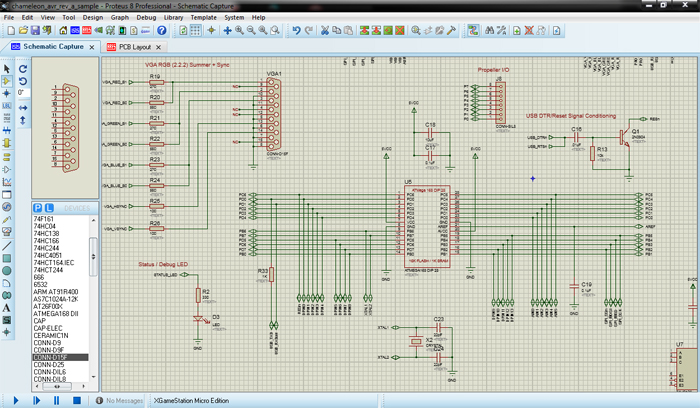Open the blue Help question mark icon
700x408 pixels.
tap(162, 30)
